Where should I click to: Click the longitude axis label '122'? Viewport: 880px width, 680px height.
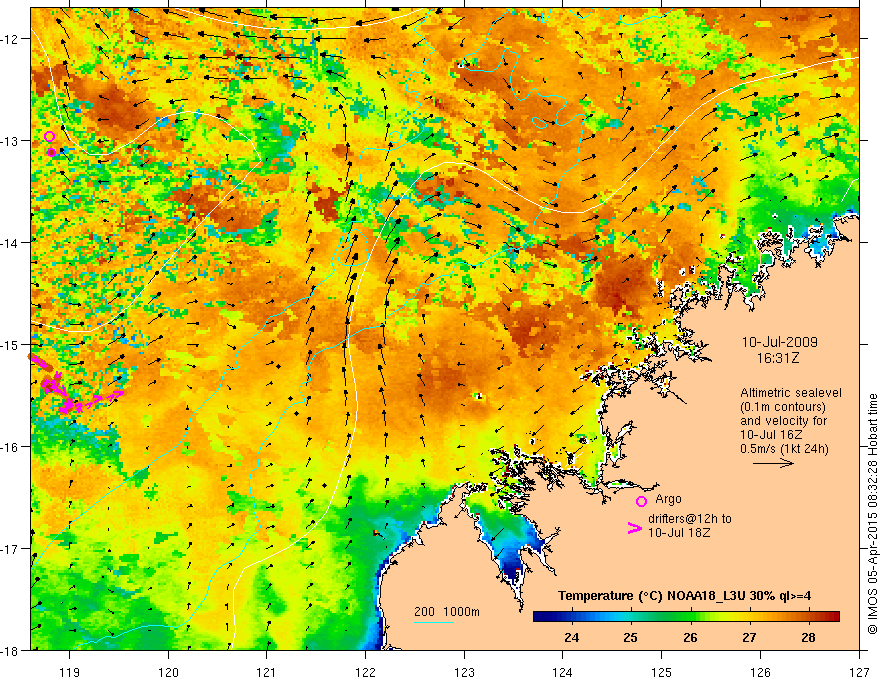[x=365, y=672]
